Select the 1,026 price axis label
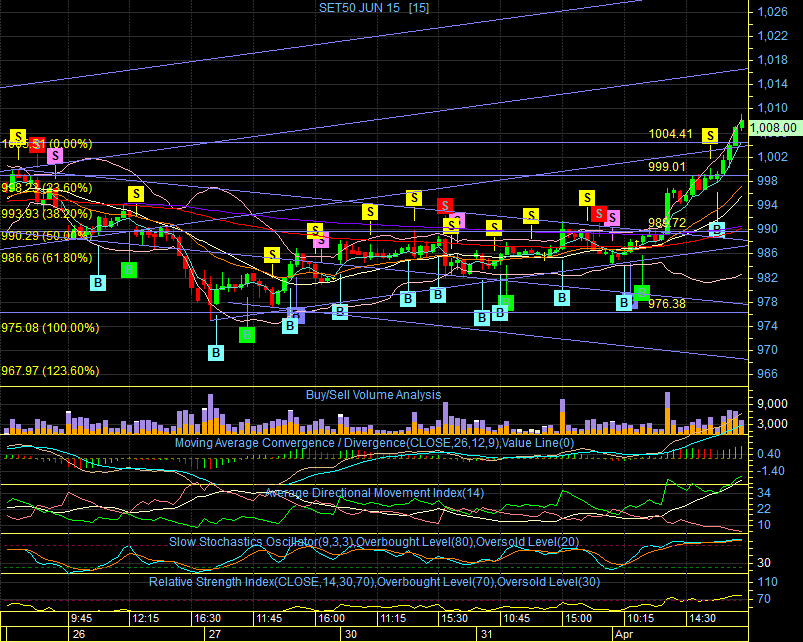Image resolution: width=803 pixels, height=642 pixels. point(773,11)
